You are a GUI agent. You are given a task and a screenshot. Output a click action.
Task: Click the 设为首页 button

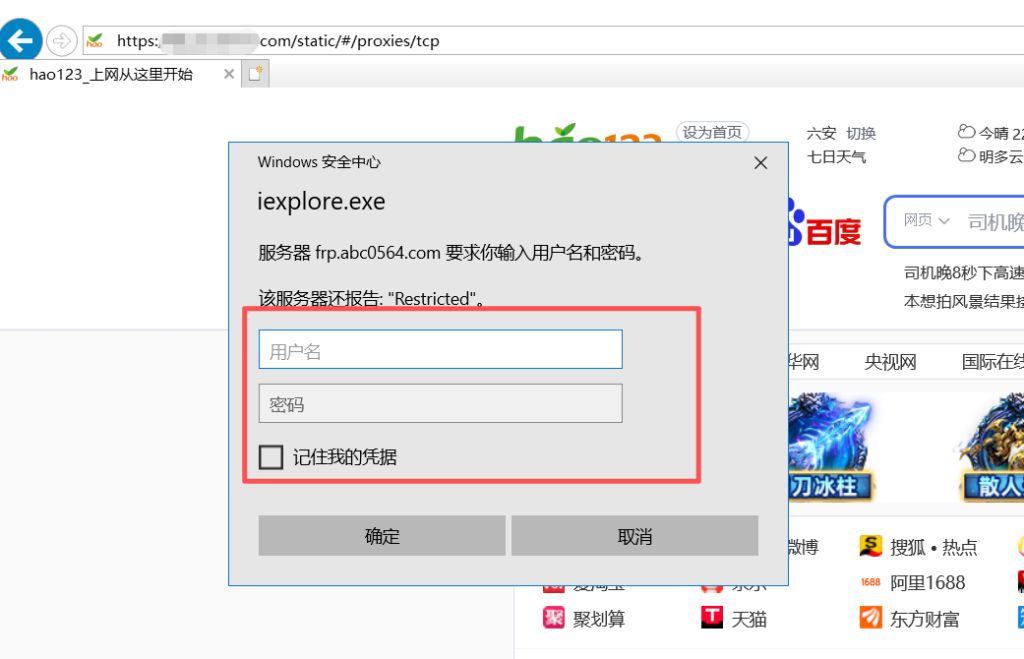tap(712, 133)
